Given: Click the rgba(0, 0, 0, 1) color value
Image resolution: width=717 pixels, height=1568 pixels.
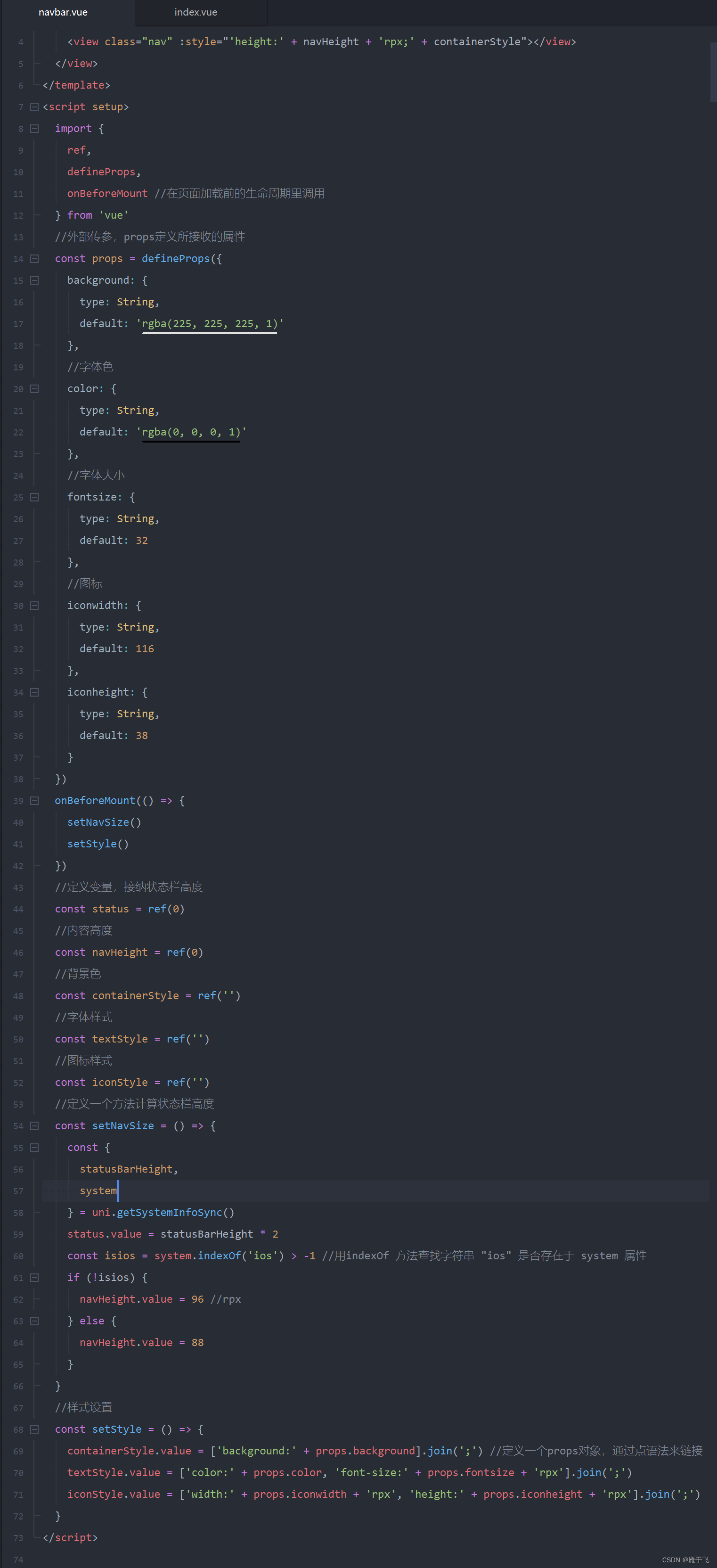Looking at the screenshot, I should [191, 432].
